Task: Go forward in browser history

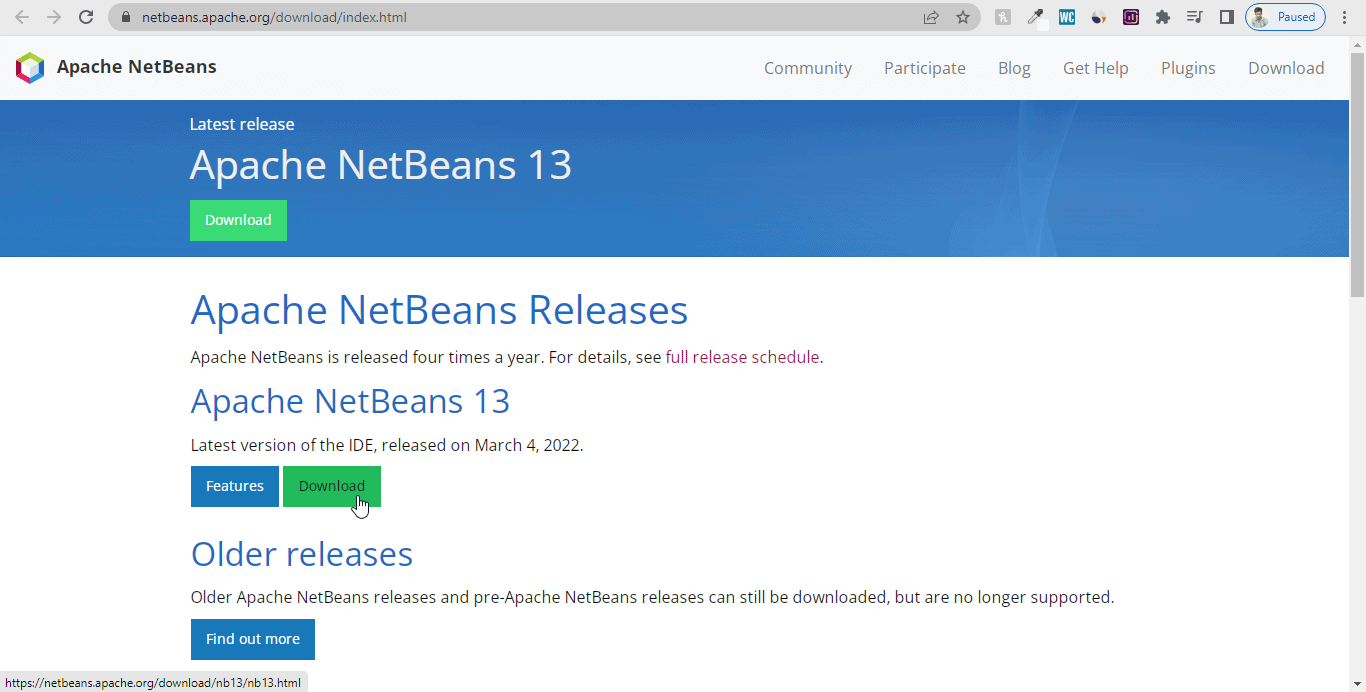Action: [54, 17]
